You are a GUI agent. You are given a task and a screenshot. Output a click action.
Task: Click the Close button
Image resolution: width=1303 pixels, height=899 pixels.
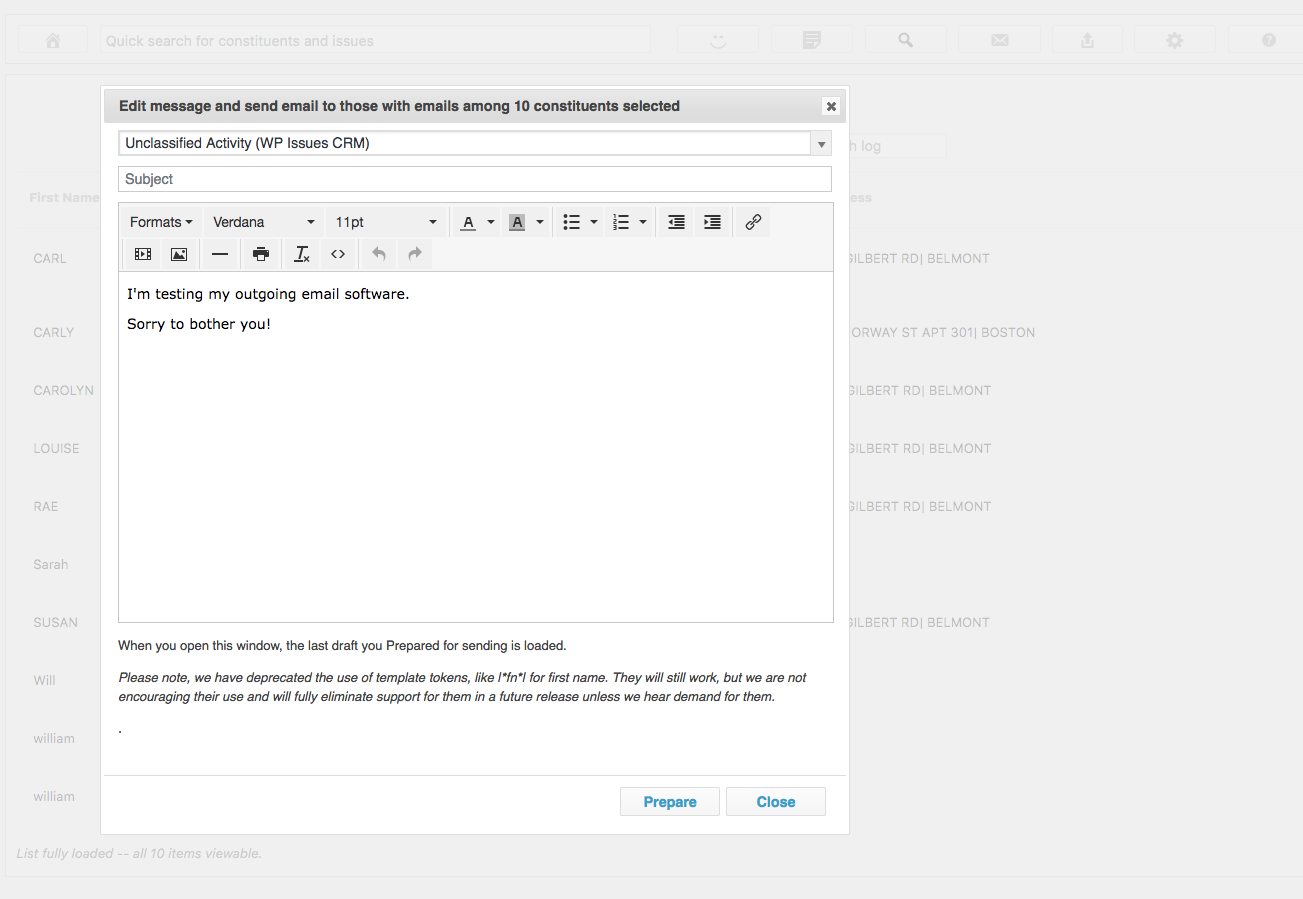pyautogui.click(x=776, y=802)
